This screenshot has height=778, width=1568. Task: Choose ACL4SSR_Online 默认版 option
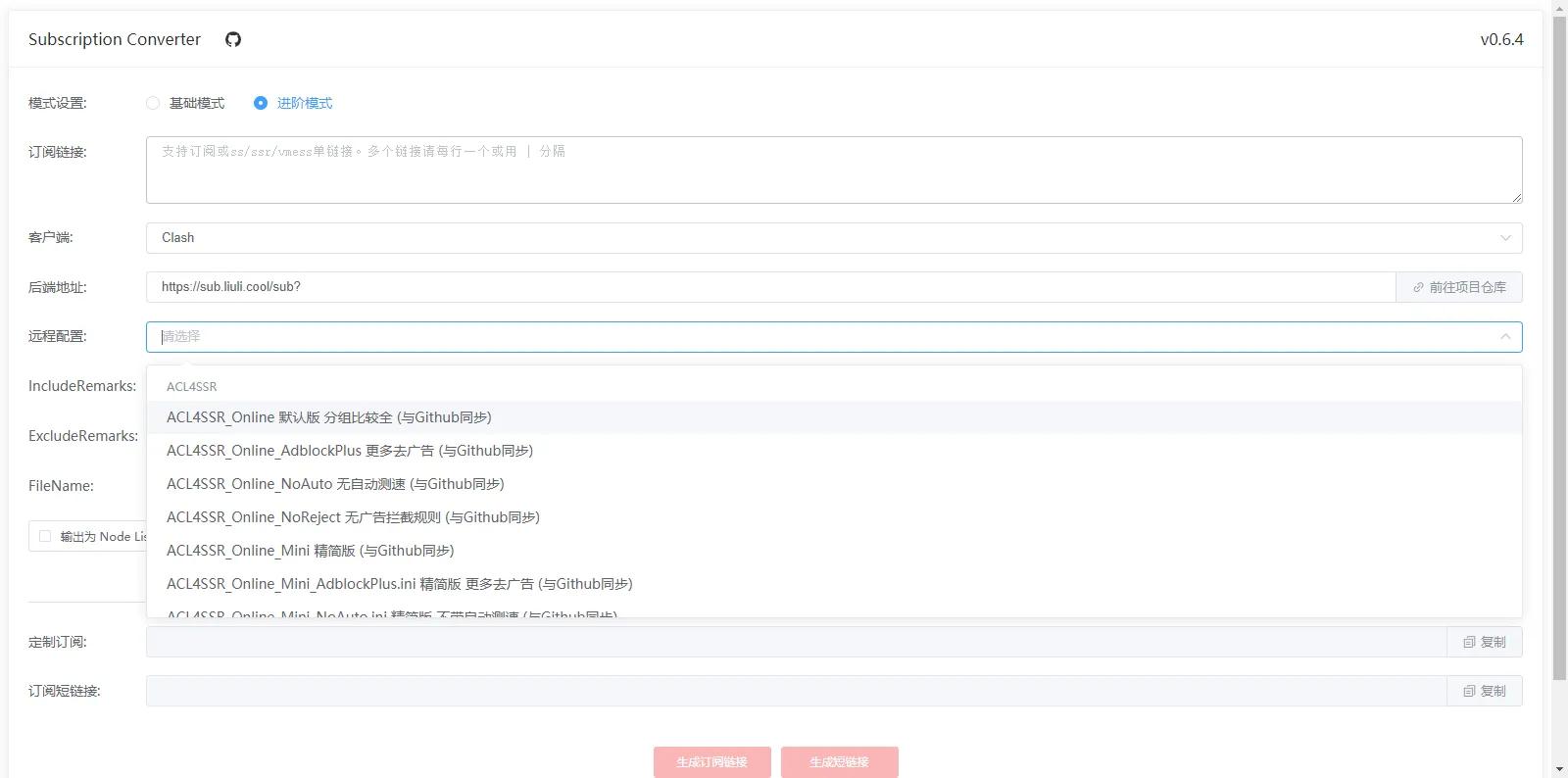pos(834,417)
